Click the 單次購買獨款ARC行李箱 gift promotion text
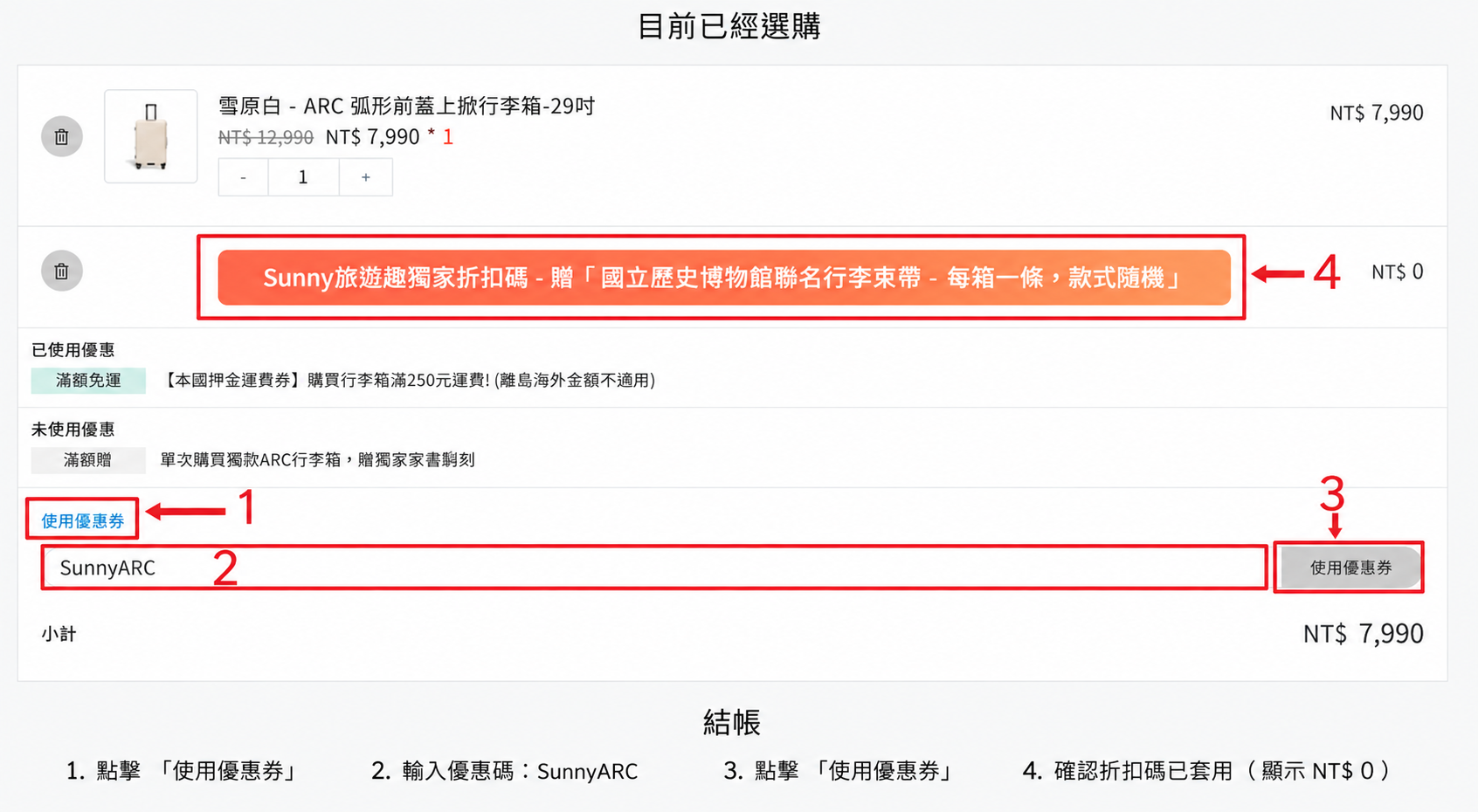Viewport: 1478px width, 812px height. tap(317, 460)
